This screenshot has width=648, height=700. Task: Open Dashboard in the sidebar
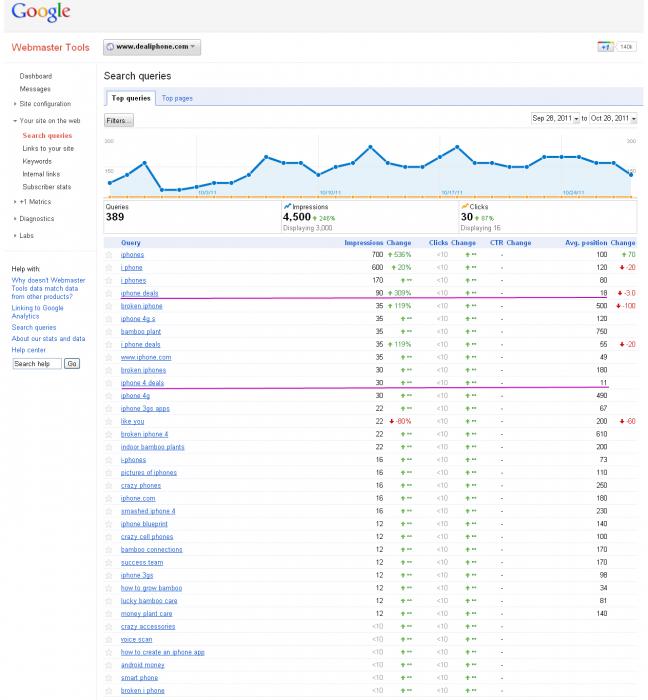pyautogui.click(x=36, y=76)
